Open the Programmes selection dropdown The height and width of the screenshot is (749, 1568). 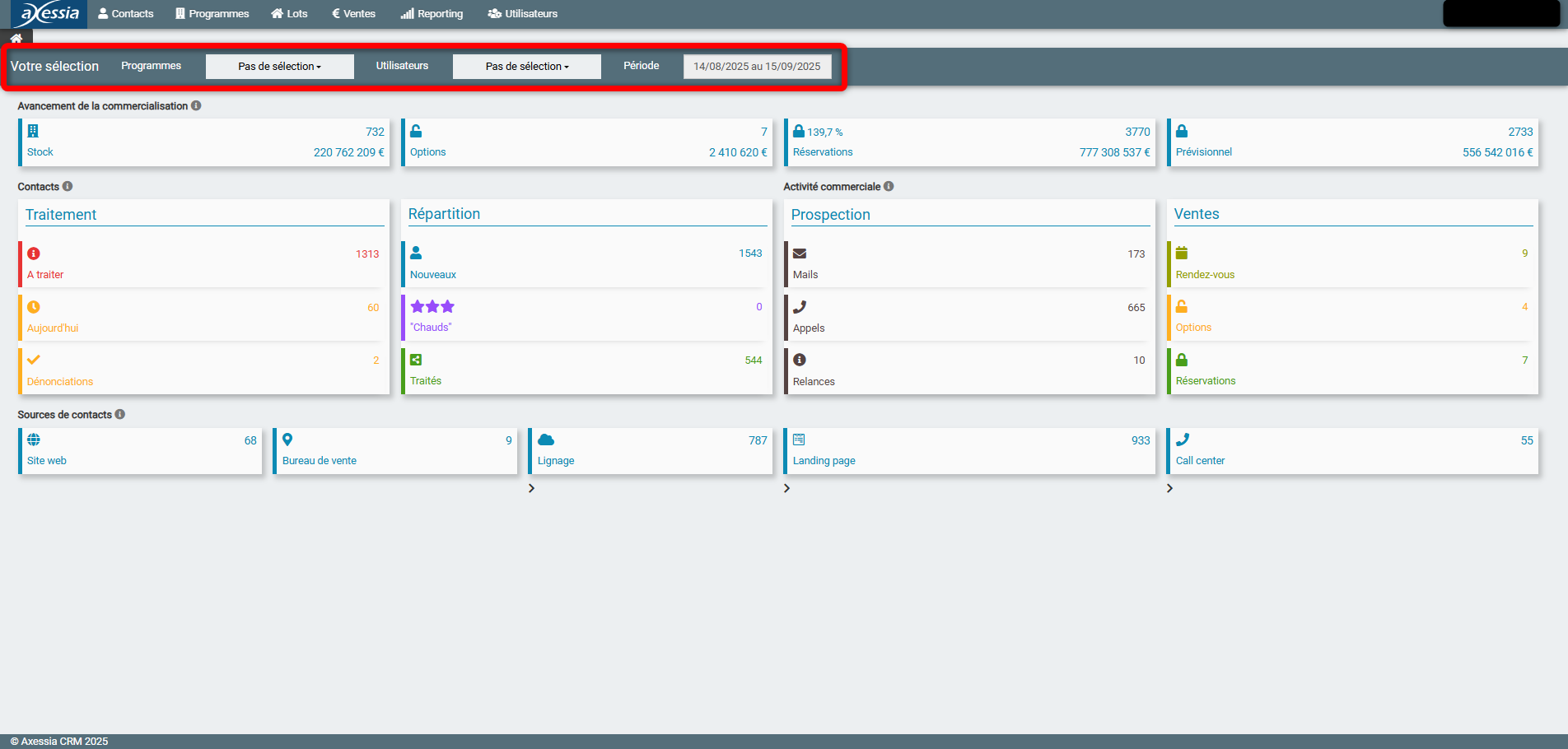(x=280, y=67)
